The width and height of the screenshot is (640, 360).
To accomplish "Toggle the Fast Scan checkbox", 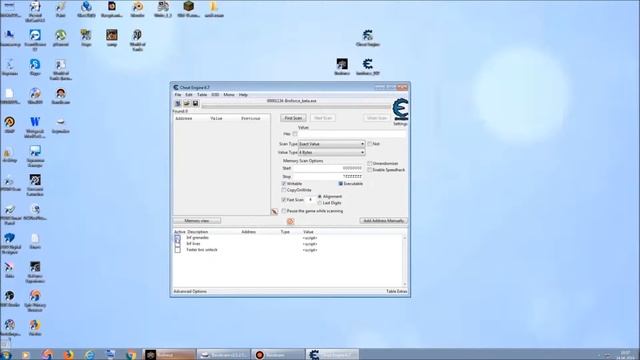I will coord(284,200).
